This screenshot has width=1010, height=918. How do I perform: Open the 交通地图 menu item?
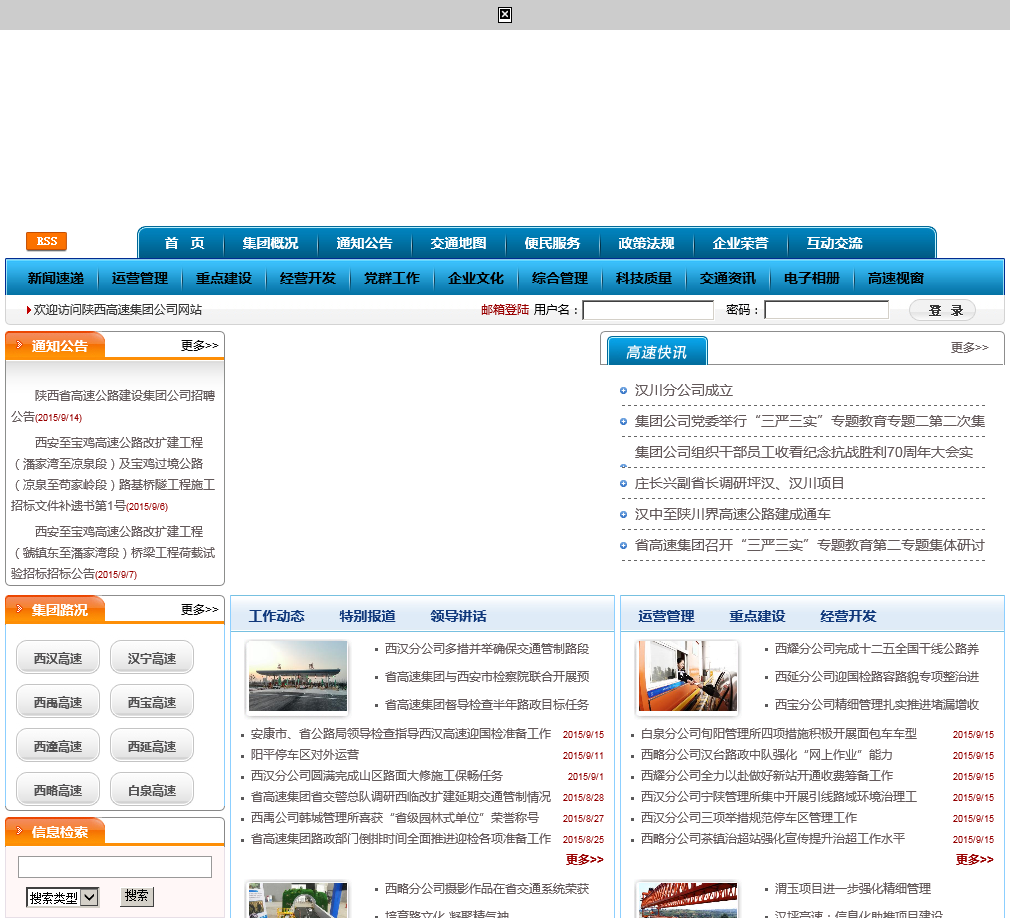tap(458, 243)
